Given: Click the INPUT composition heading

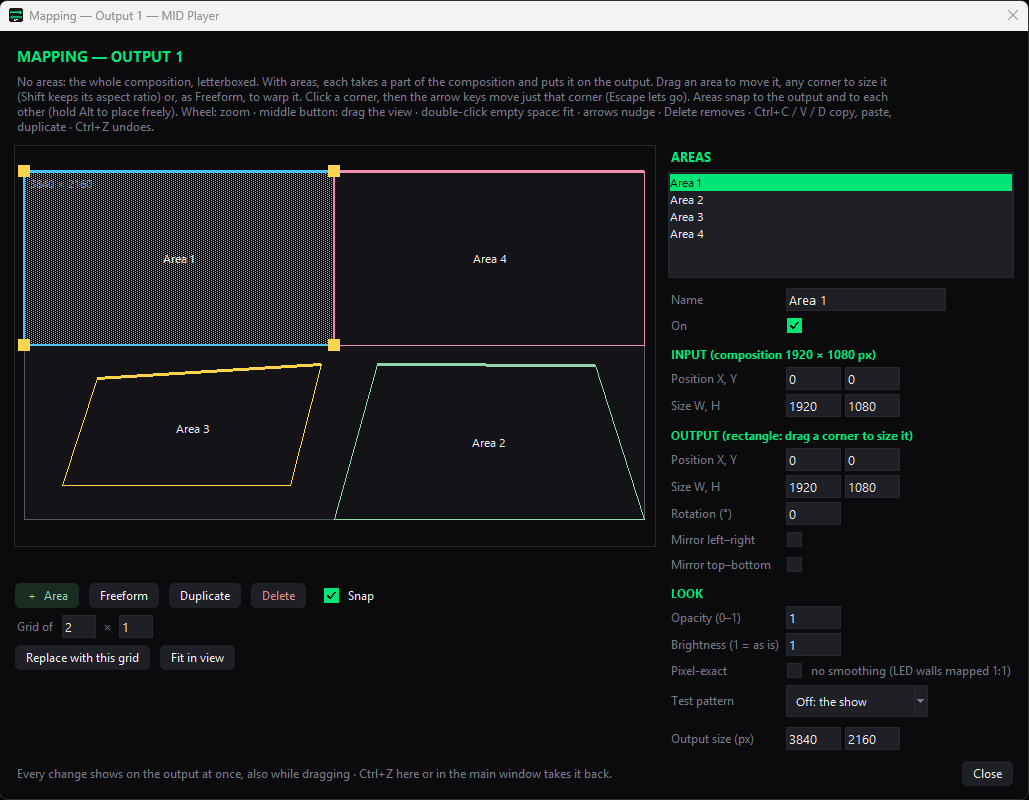Looking at the screenshot, I should coord(773,354).
